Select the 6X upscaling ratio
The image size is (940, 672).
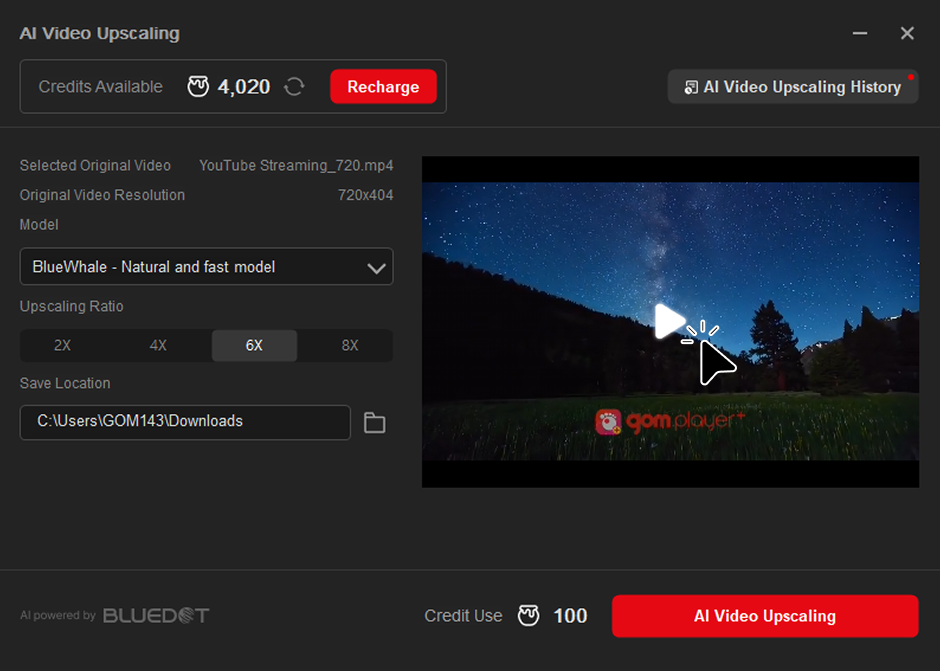(254, 346)
